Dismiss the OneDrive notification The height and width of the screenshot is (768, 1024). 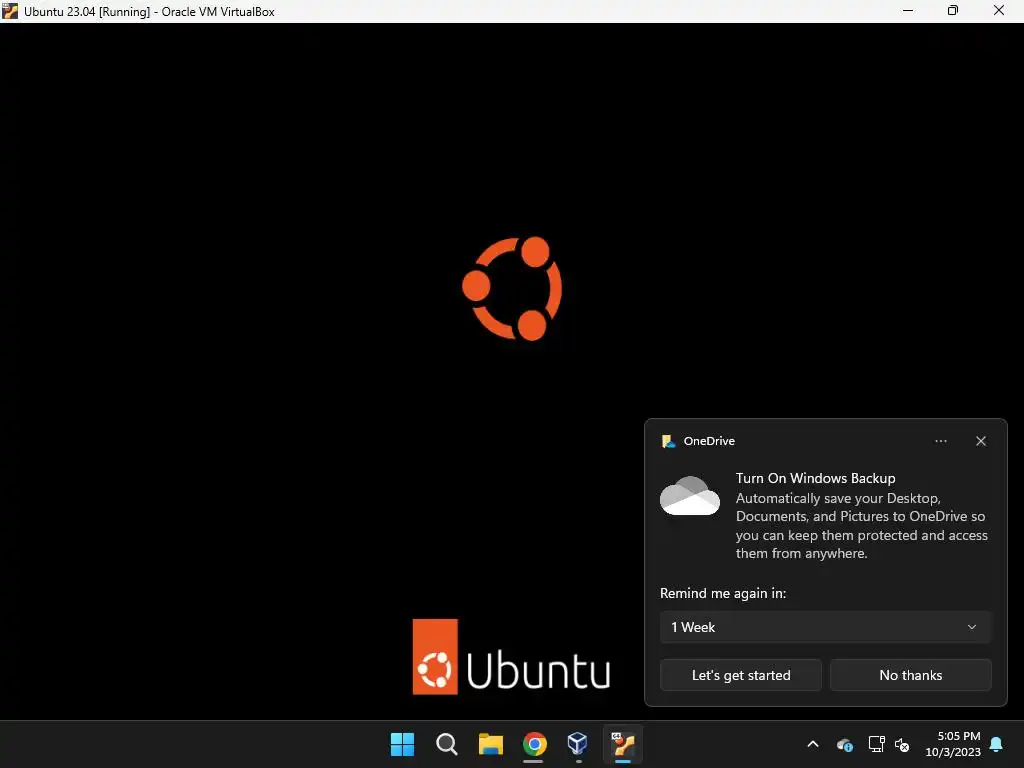(981, 441)
